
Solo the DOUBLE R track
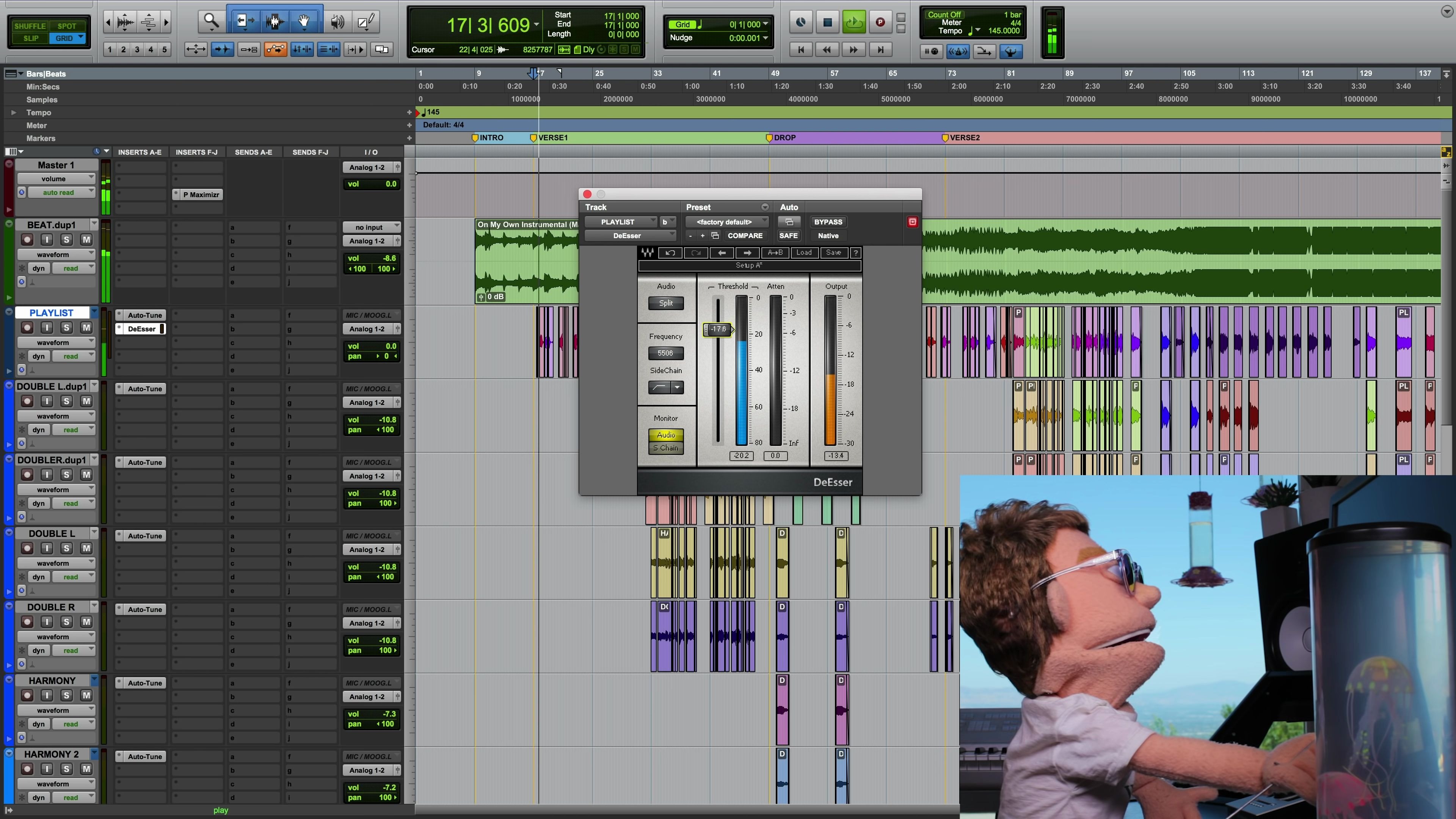pyautogui.click(x=66, y=622)
